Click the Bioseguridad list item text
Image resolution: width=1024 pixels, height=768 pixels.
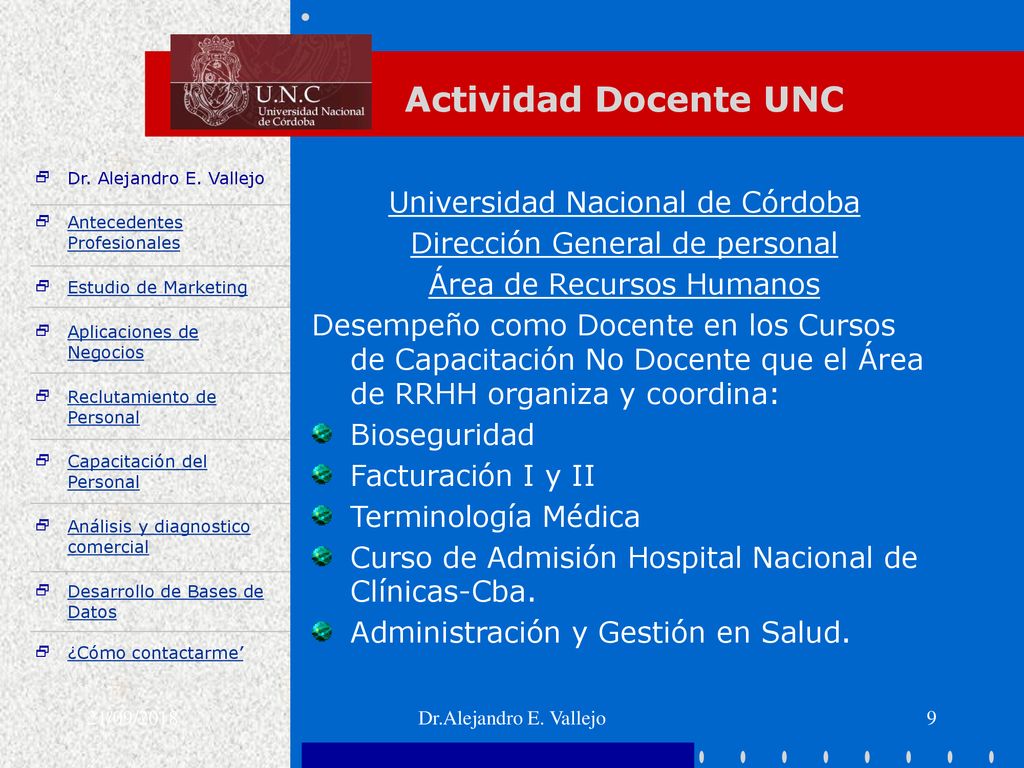click(x=442, y=435)
